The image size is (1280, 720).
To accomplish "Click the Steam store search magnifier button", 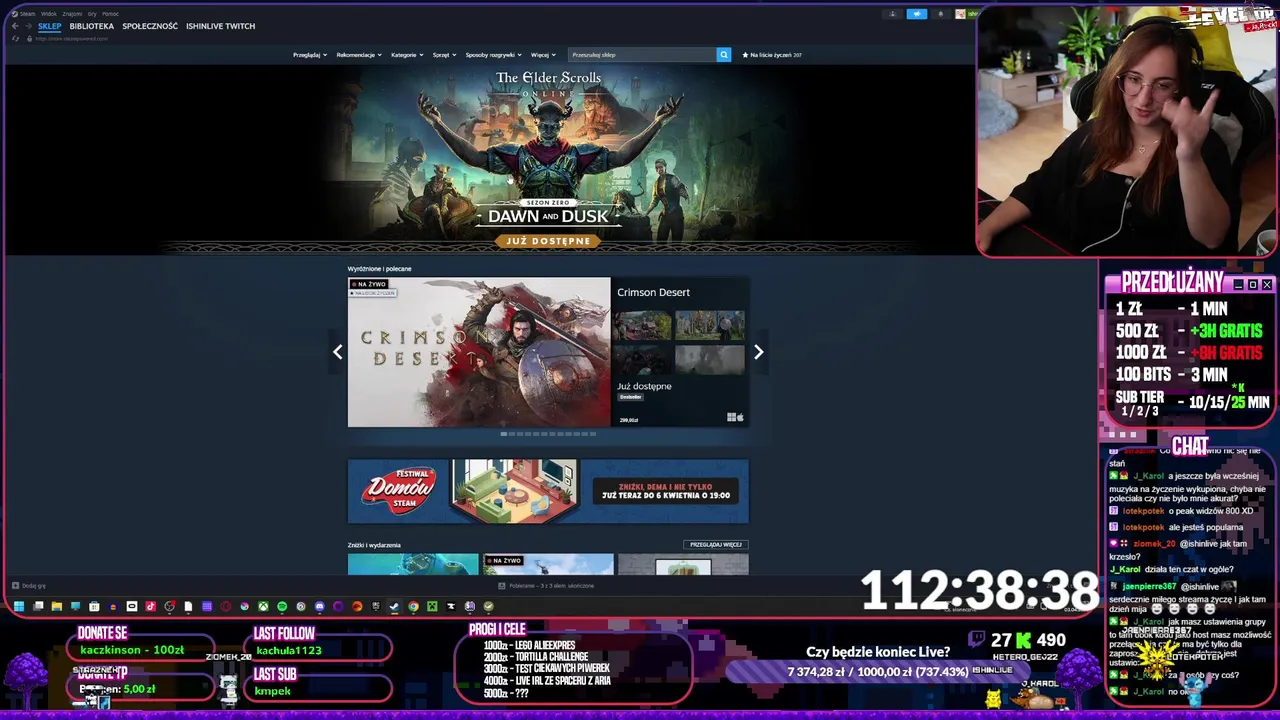I will point(724,55).
